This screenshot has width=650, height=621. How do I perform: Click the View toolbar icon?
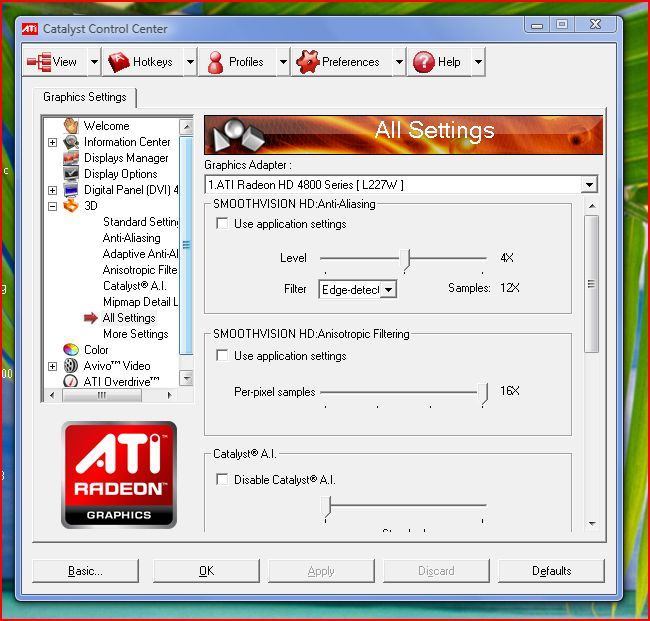pyautogui.click(x=39, y=62)
